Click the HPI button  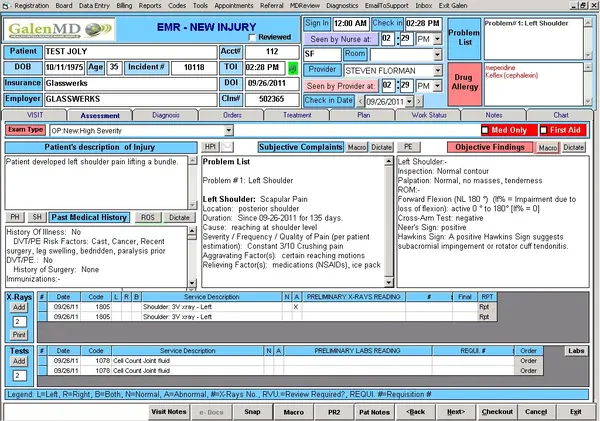point(210,147)
